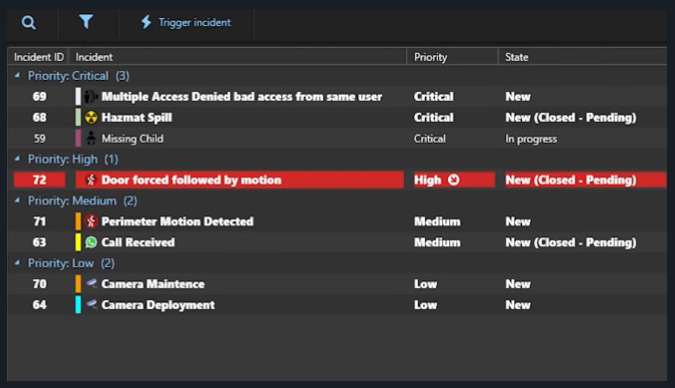Click the Trigger incident button label
The width and height of the screenshot is (675, 388).
coord(195,22)
